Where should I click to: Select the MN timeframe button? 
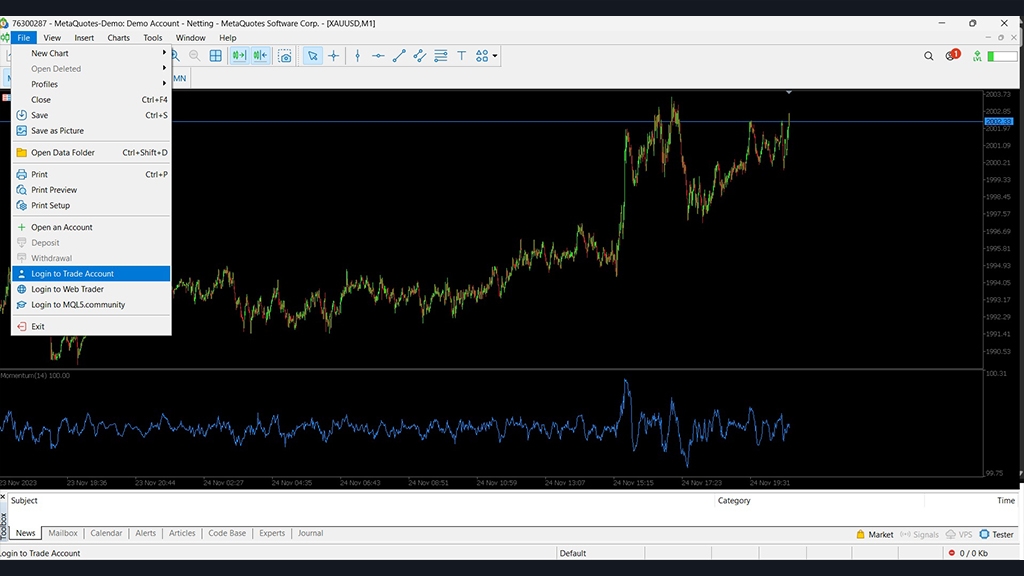180,78
